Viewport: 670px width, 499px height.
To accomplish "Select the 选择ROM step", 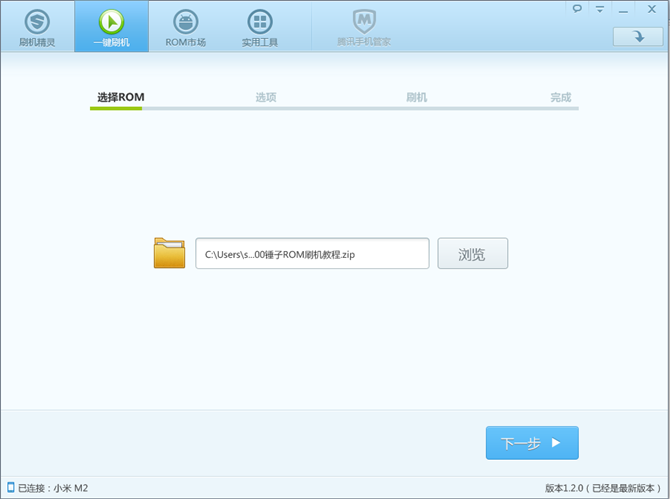I will [120, 97].
